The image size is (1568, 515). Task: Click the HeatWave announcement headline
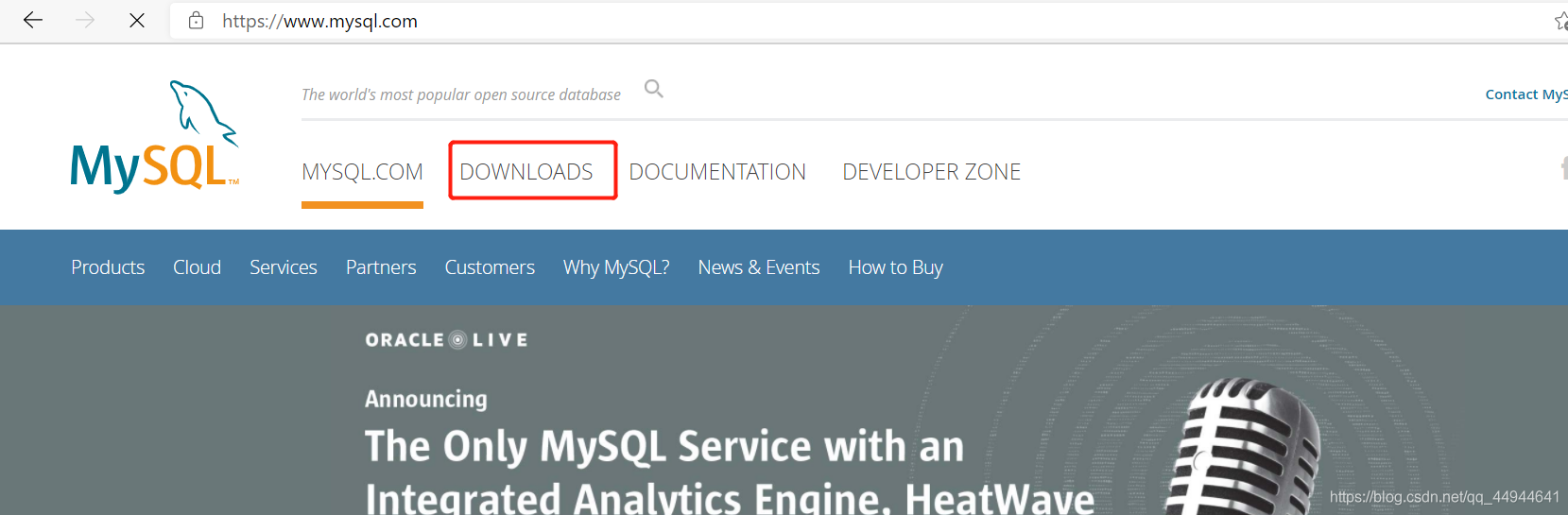[x=730, y=471]
